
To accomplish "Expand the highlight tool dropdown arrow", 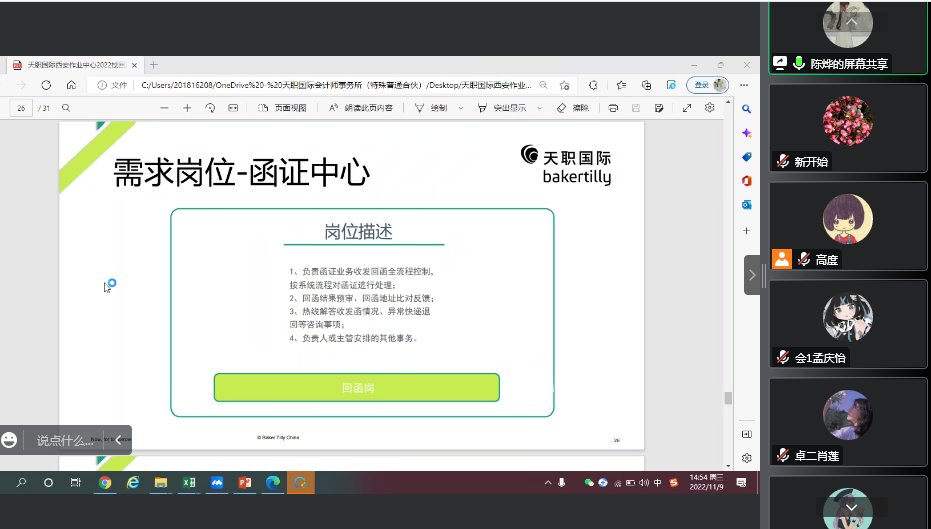I will point(540,108).
